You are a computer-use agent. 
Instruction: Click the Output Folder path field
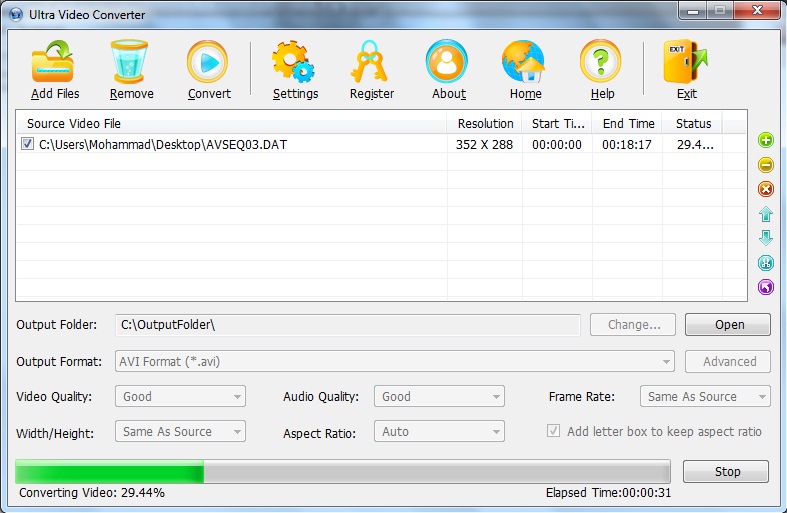348,325
